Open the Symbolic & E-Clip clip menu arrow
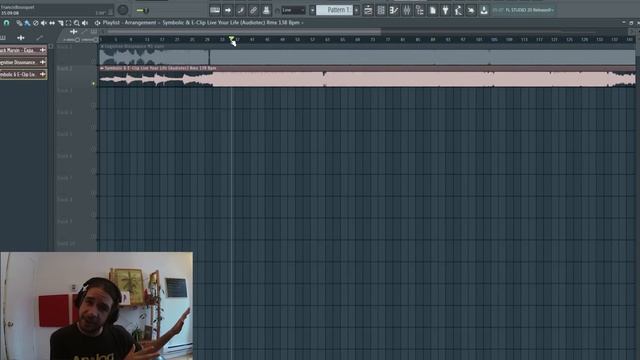This screenshot has height=360, width=640. pyautogui.click(x=102, y=68)
